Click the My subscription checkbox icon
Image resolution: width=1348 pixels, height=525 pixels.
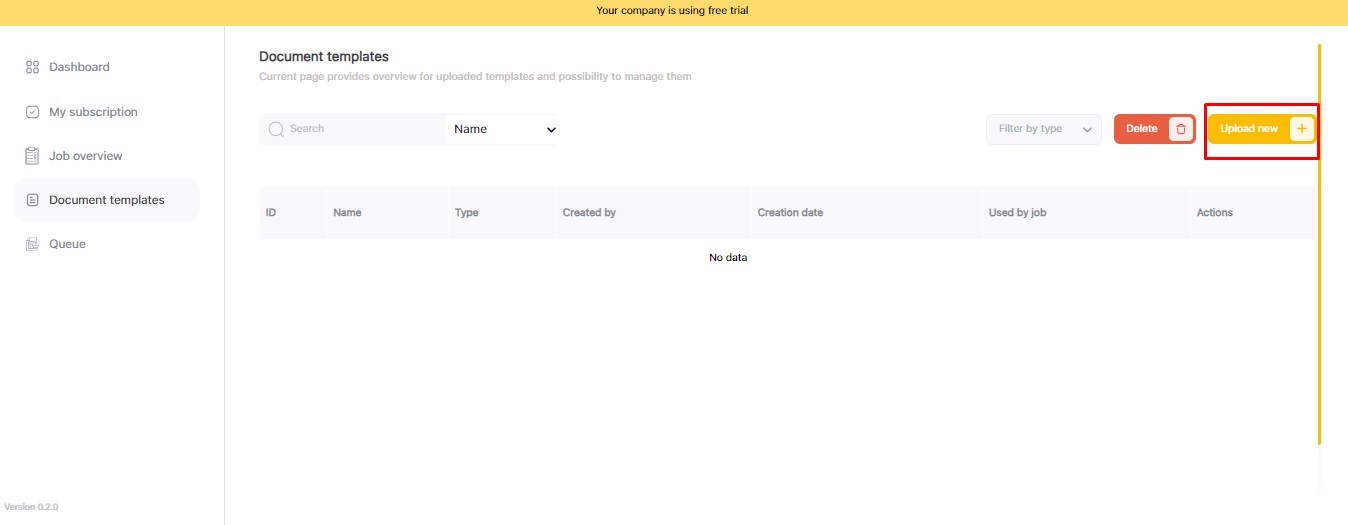point(32,112)
